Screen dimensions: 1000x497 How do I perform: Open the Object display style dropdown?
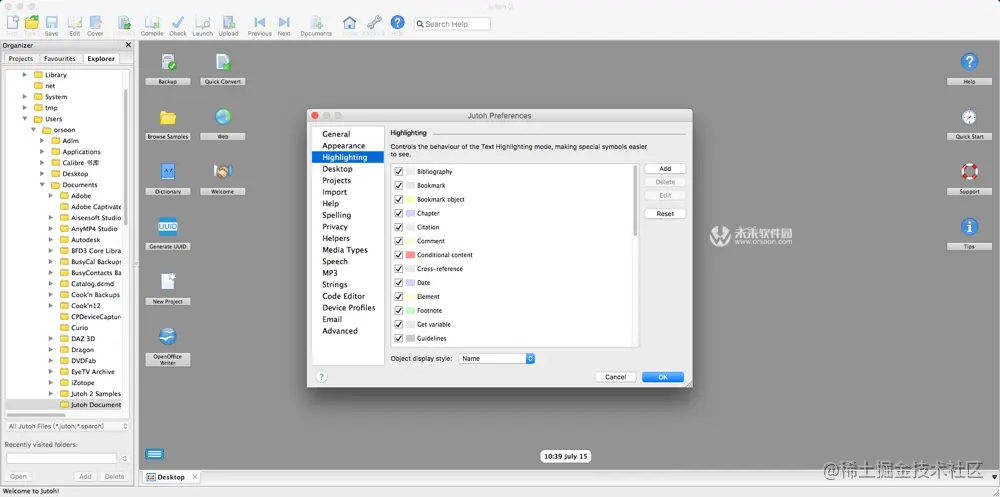click(x=496, y=359)
